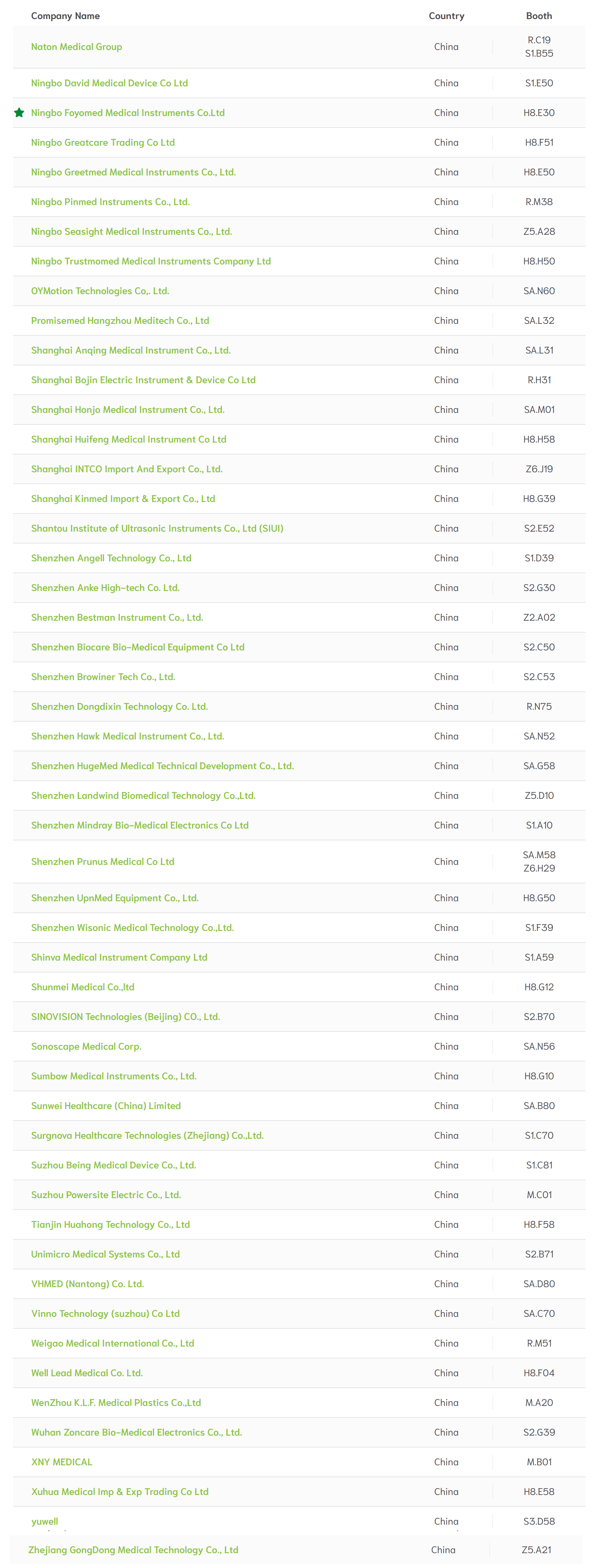View Promisemed Hangzhou Meditech Co., Ltd
This screenshot has width=603, height=1568.
(x=120, y=321)
